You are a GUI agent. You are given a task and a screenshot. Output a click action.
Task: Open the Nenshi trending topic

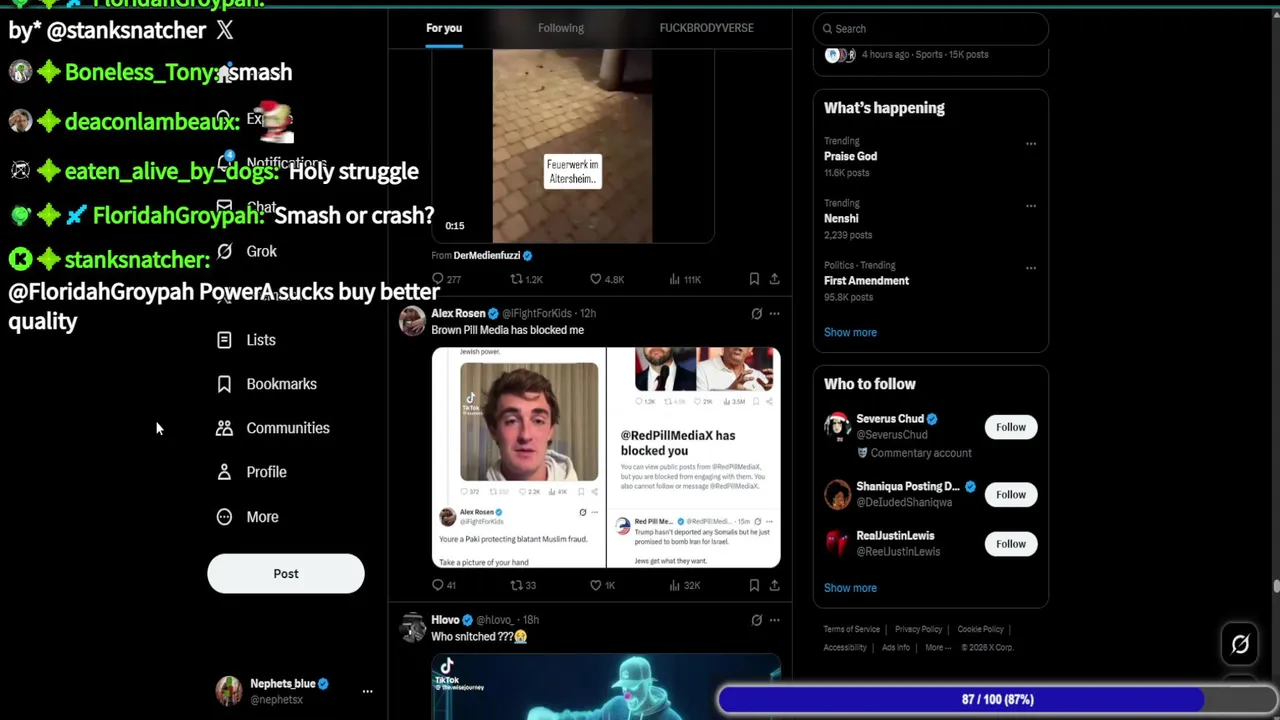(x=841, y=218)
